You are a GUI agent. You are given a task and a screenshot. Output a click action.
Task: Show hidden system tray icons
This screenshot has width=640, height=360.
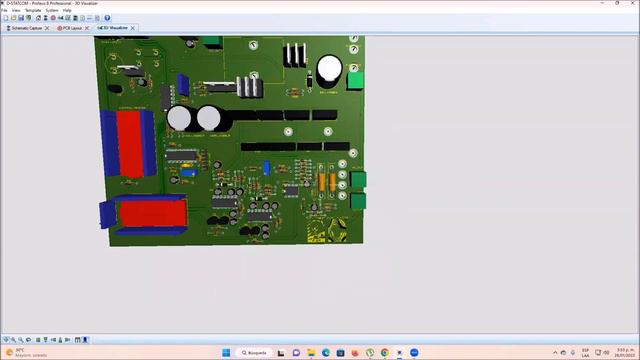click(555, 353)
